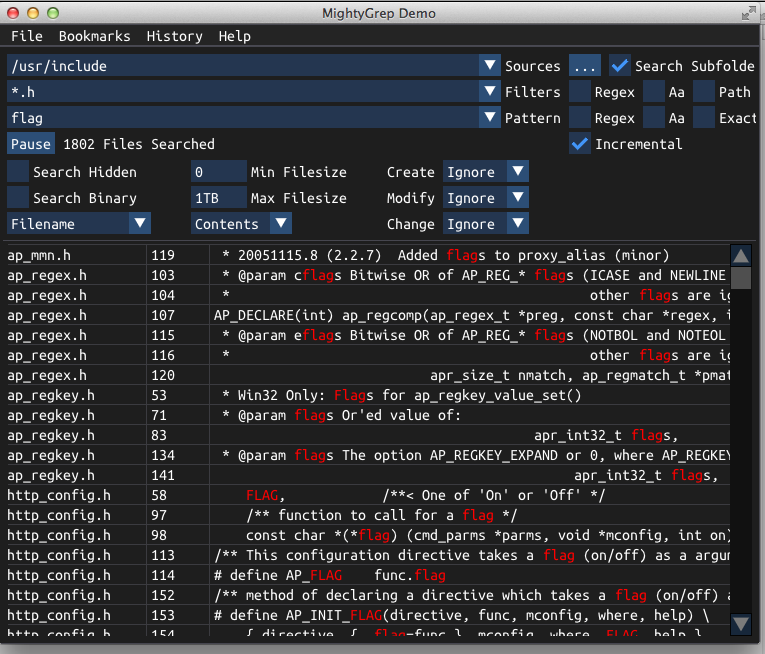Open the Pattern history dropdown arrow
Image resolution: width=765 pixels, height=654 pixels.
(x=489, y=118)
